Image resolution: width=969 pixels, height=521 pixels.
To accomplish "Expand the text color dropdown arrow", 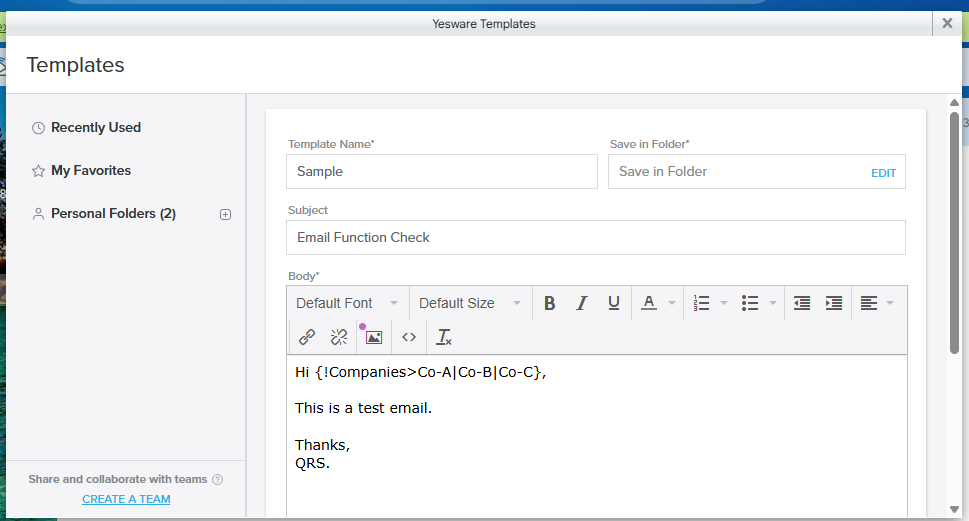I will (x=672, y=303).
